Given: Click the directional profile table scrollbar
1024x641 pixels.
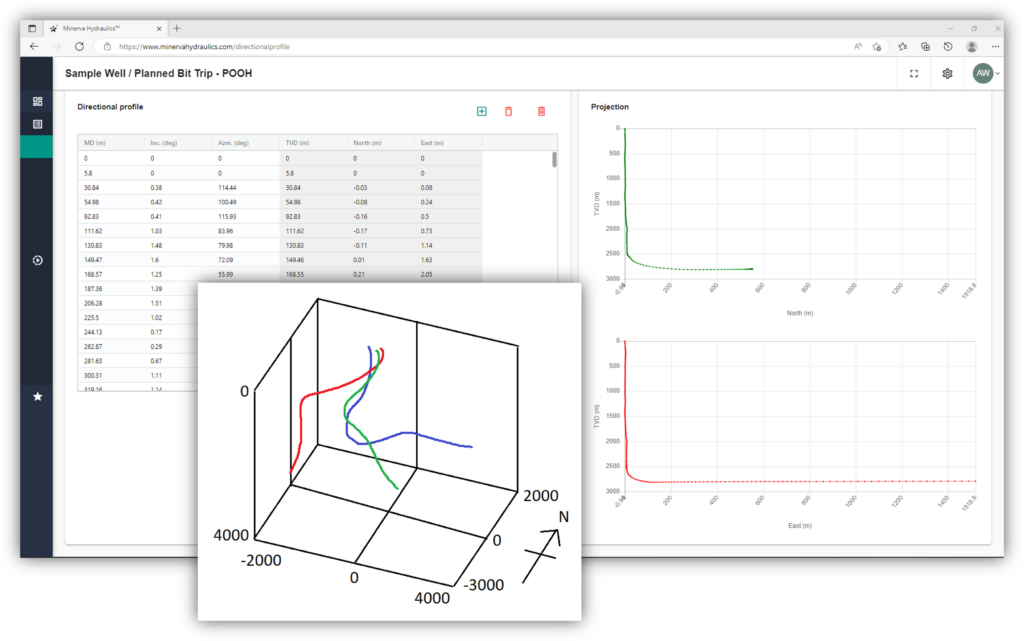Looking at the screenshot, I should coord(554,159).
